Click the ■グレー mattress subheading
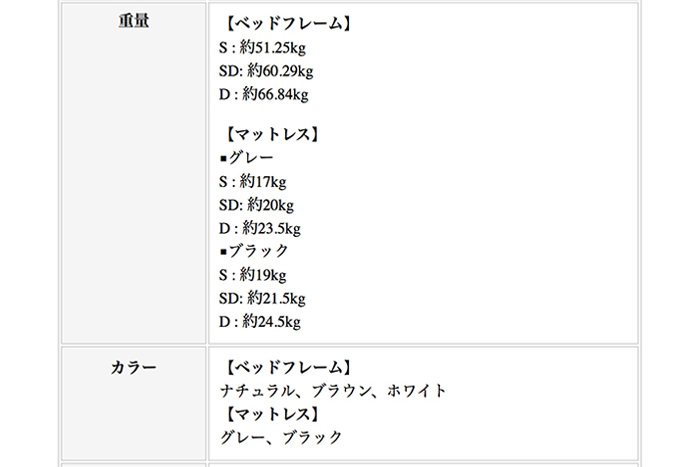This screenshot has height=467, width=700. pos(246,158)
